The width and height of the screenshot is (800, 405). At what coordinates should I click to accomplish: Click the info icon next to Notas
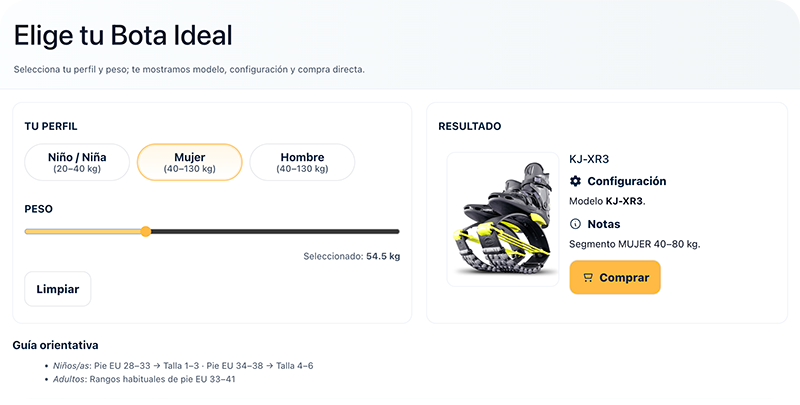(x=575, y=224)
